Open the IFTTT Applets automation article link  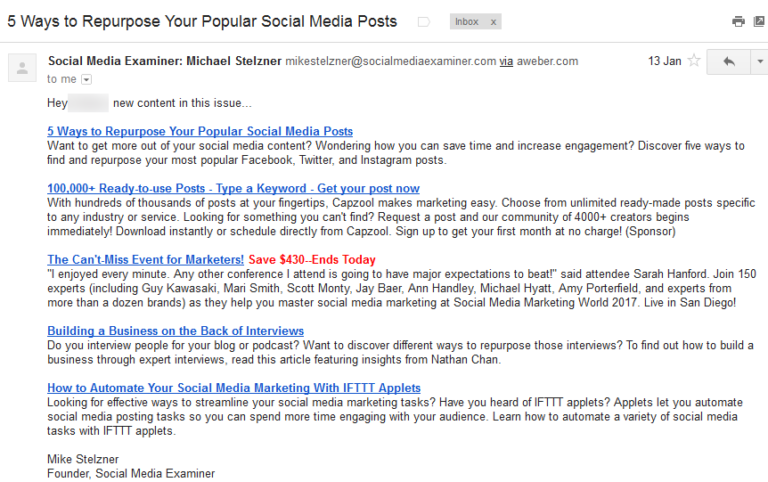233,388
